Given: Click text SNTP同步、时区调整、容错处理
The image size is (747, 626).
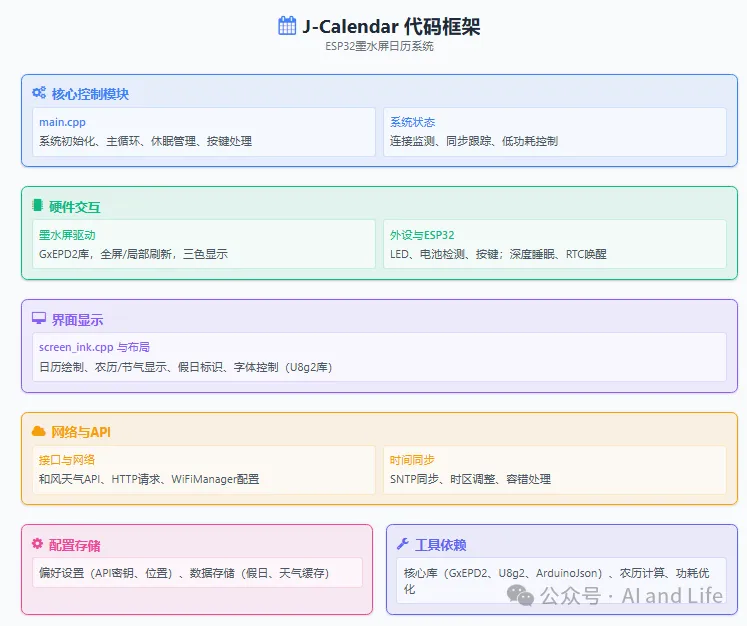Looking at the screenshot, I should point(470,479).
